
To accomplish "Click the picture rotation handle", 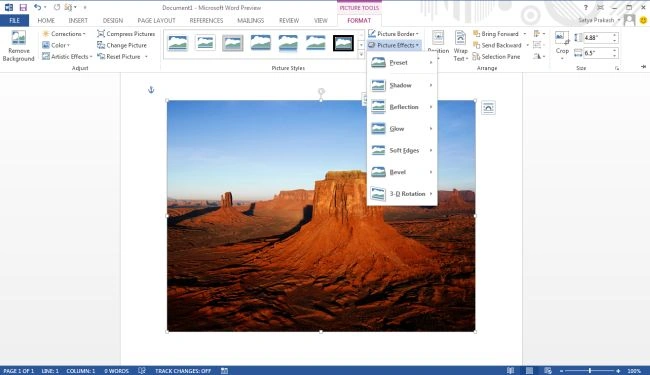I will (x=321, y=92).
